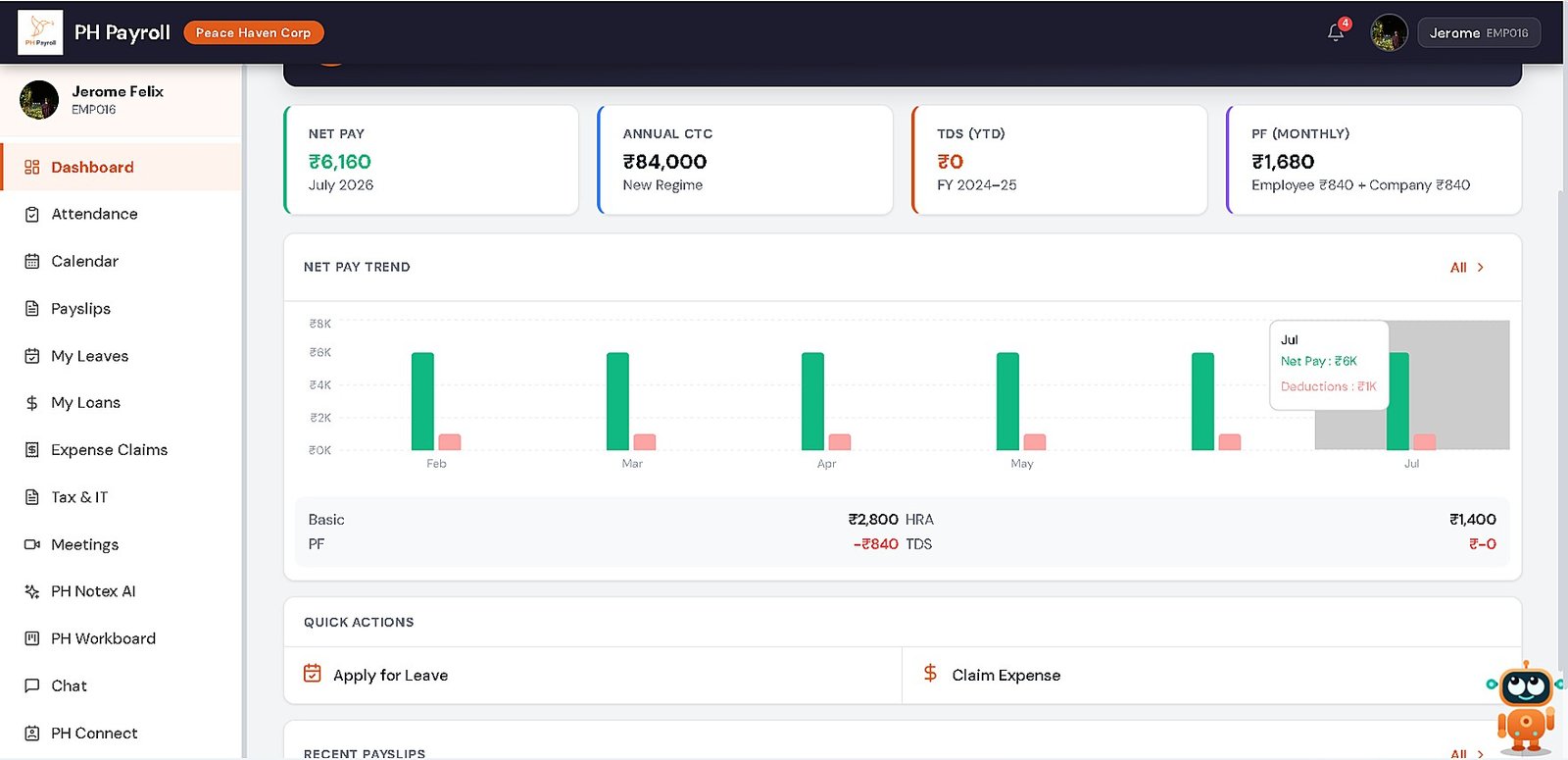The height and width of the screenshot is (760, 1568).
Task: Go to Tax & IT
Action: click(121, 496)
